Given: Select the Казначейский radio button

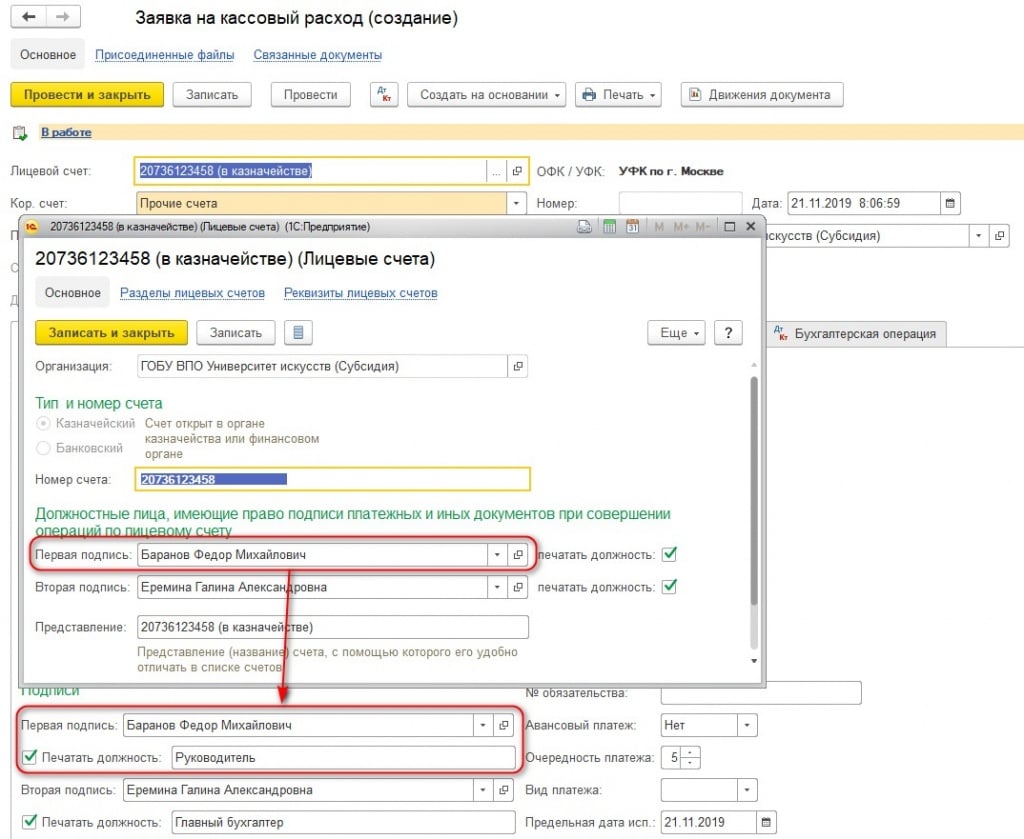Looking at the screenshot, I should [x=43, y=424].
